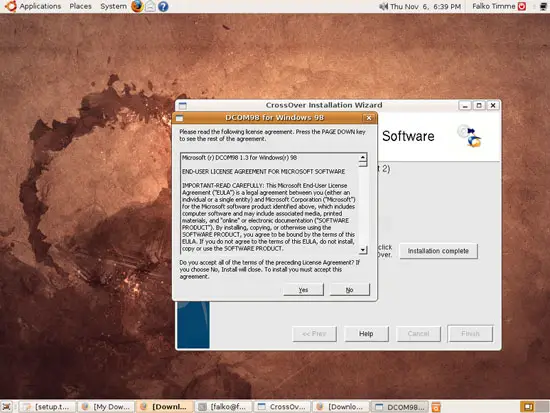
Task: Click the license text scroll down arrow
Action: [363, 250]
